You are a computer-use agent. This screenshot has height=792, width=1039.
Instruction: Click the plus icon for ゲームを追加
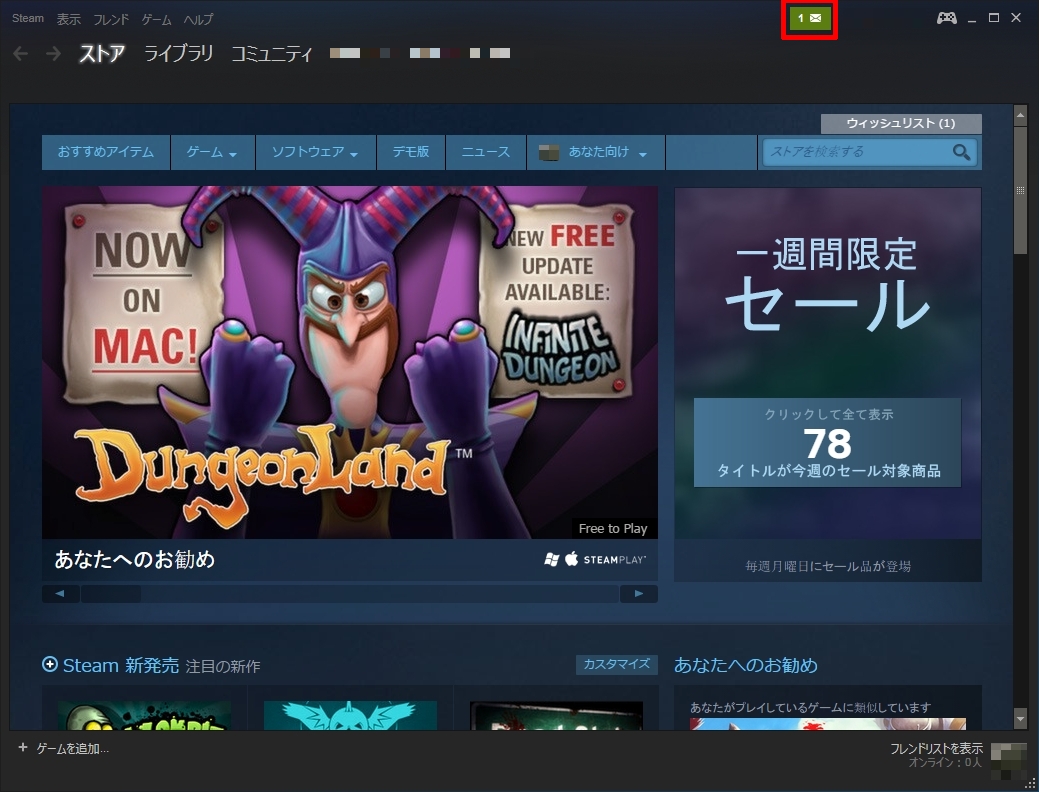[x=23, y=748]
